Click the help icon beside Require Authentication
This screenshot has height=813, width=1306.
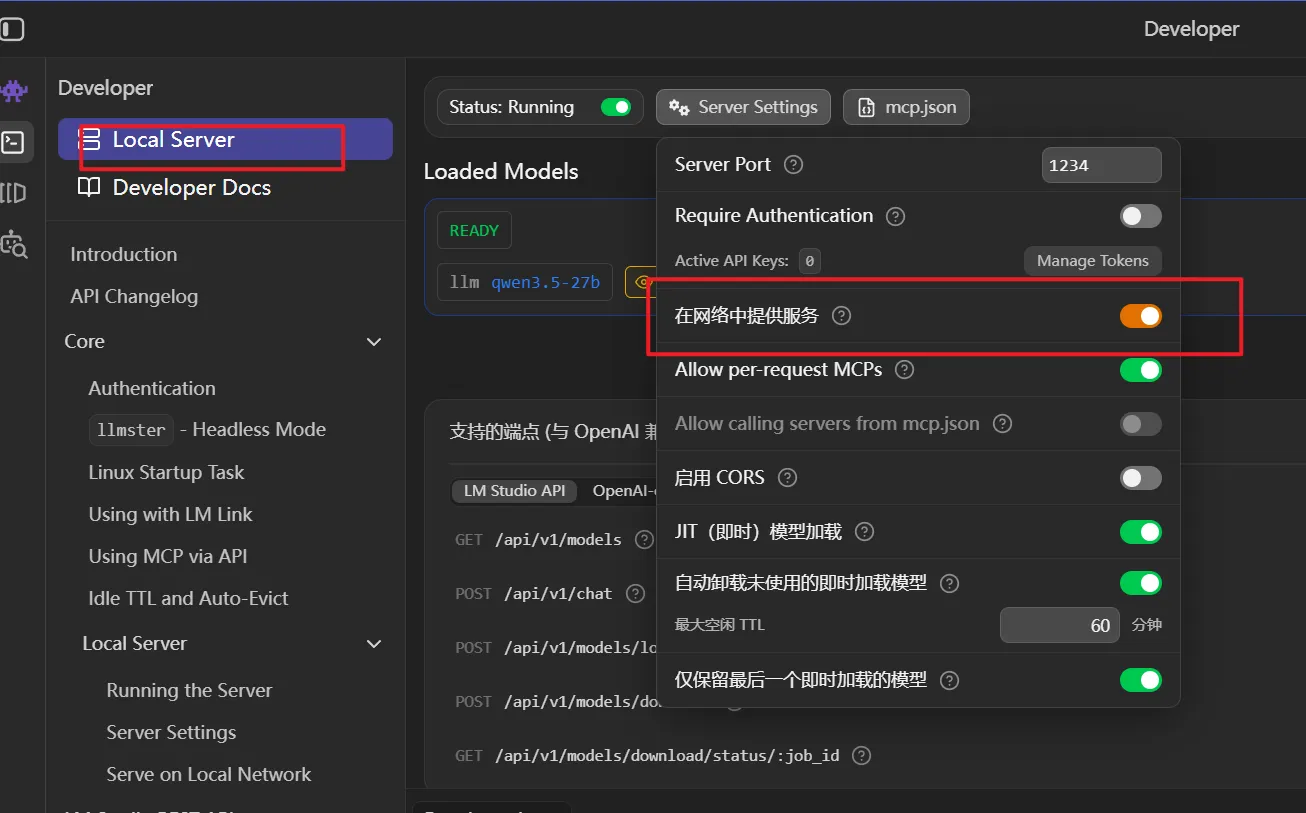(x=895, y=216)
